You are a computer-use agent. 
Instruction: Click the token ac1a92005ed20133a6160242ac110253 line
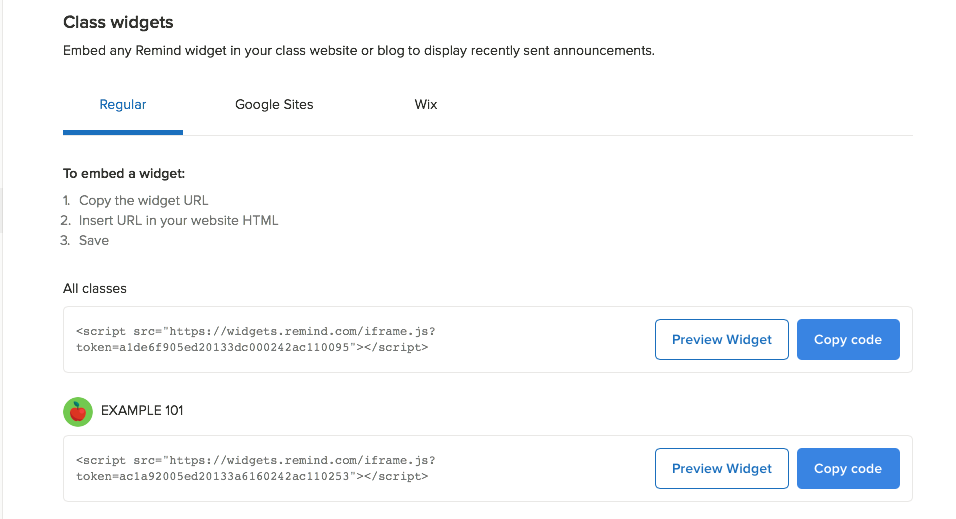pos(252,476)
